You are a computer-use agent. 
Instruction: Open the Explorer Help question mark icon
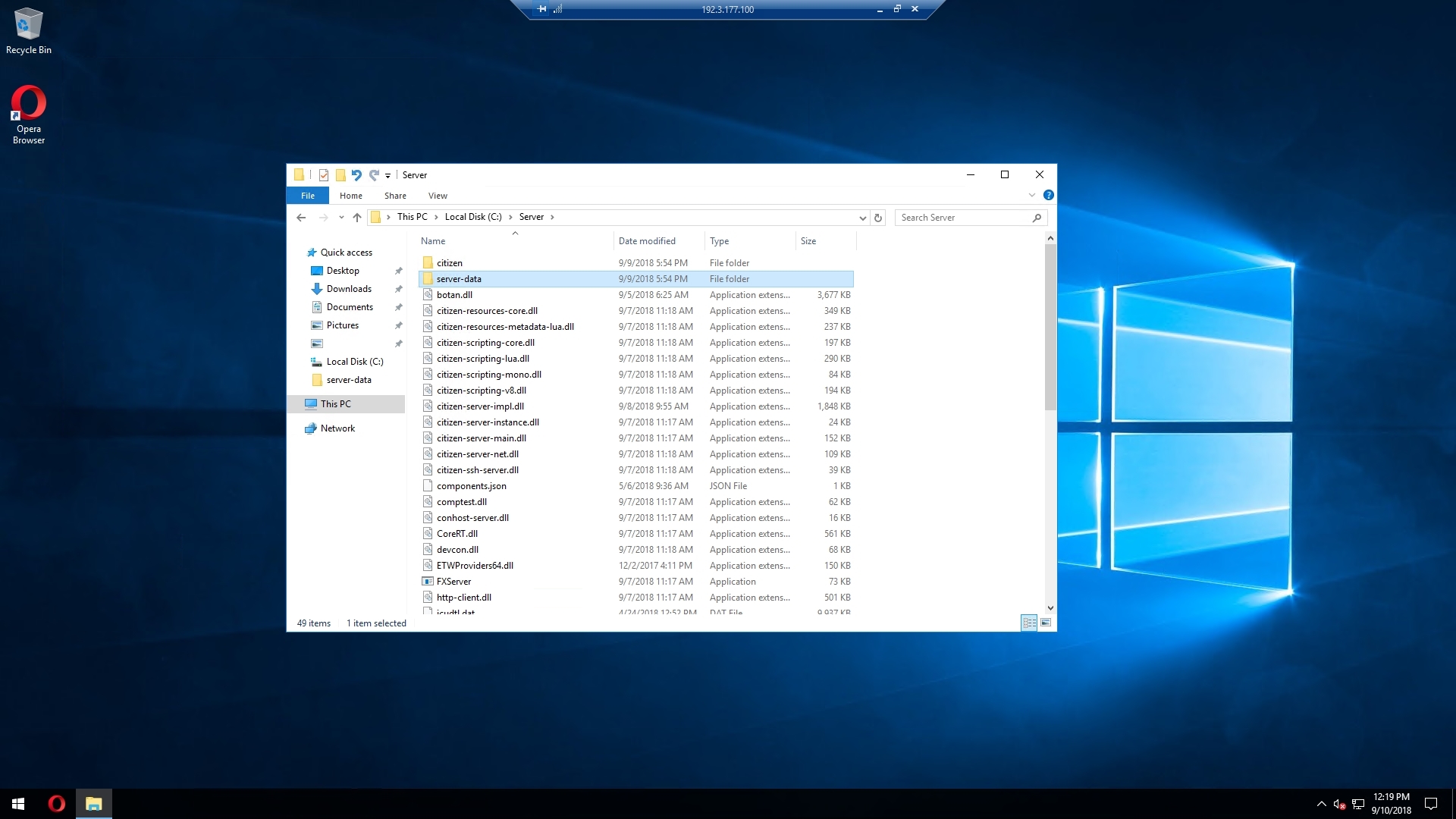click(1048, 196)
